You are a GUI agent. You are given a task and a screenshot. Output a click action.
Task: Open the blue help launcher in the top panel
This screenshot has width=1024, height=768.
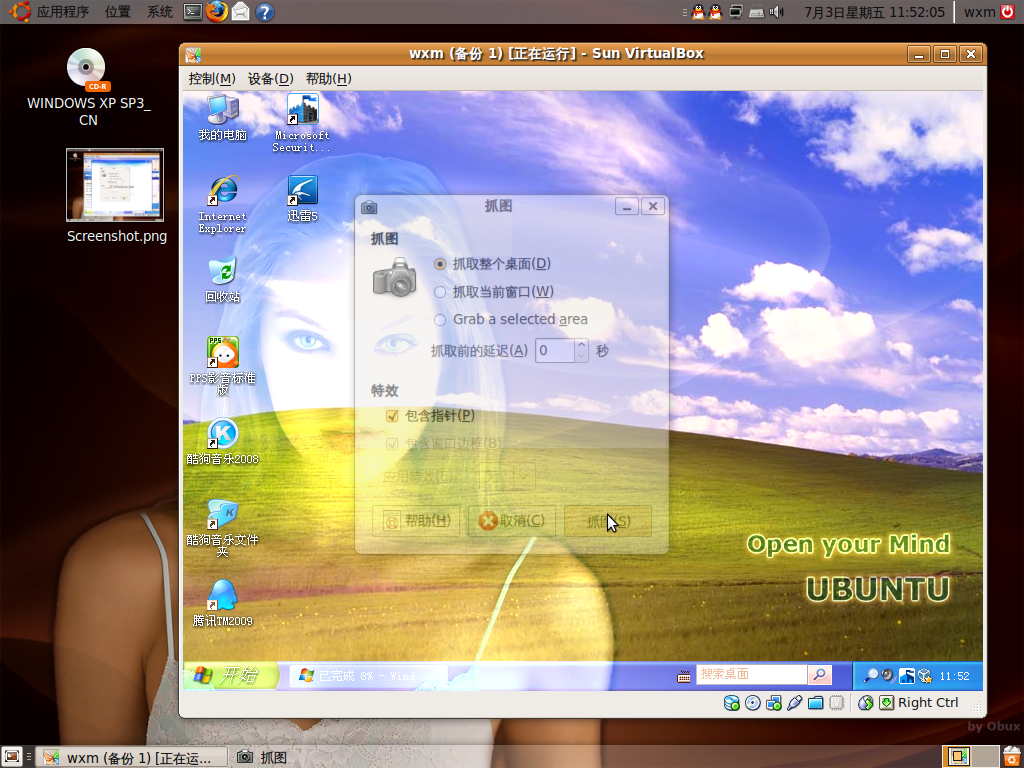(264, 12)
